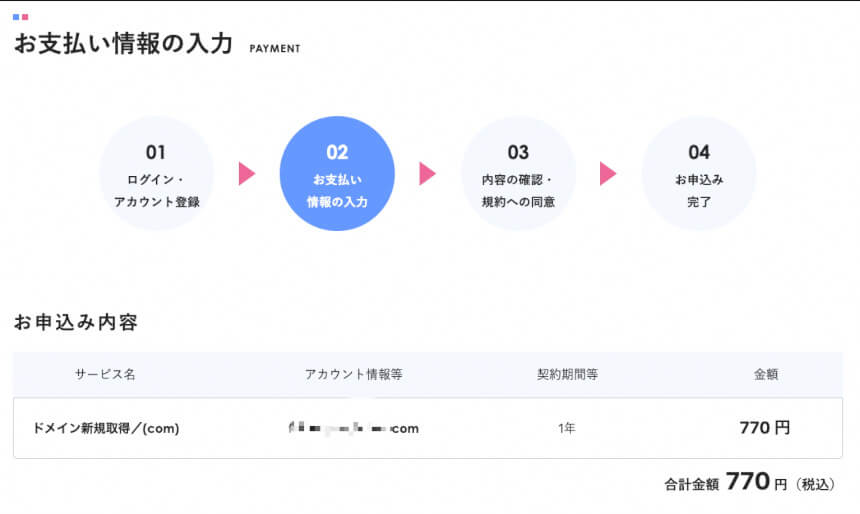Click pink arrow between step 01 and 02

(x=247, y=173)
